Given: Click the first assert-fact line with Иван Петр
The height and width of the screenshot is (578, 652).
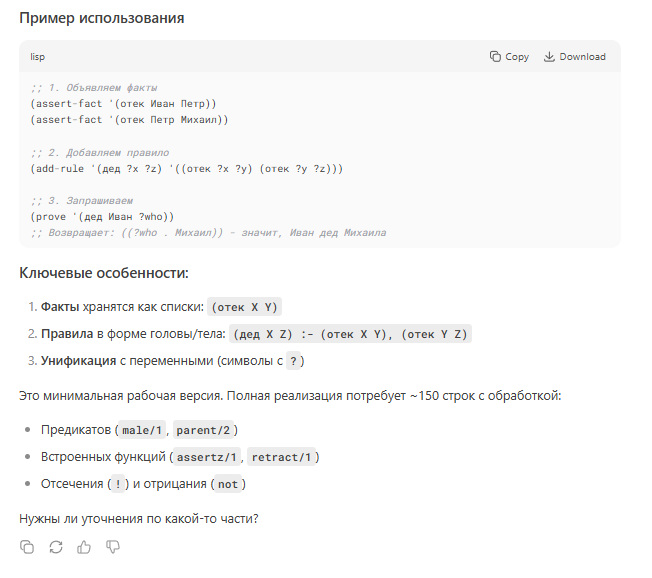Looking at the screenshot, I should [123, 103].
